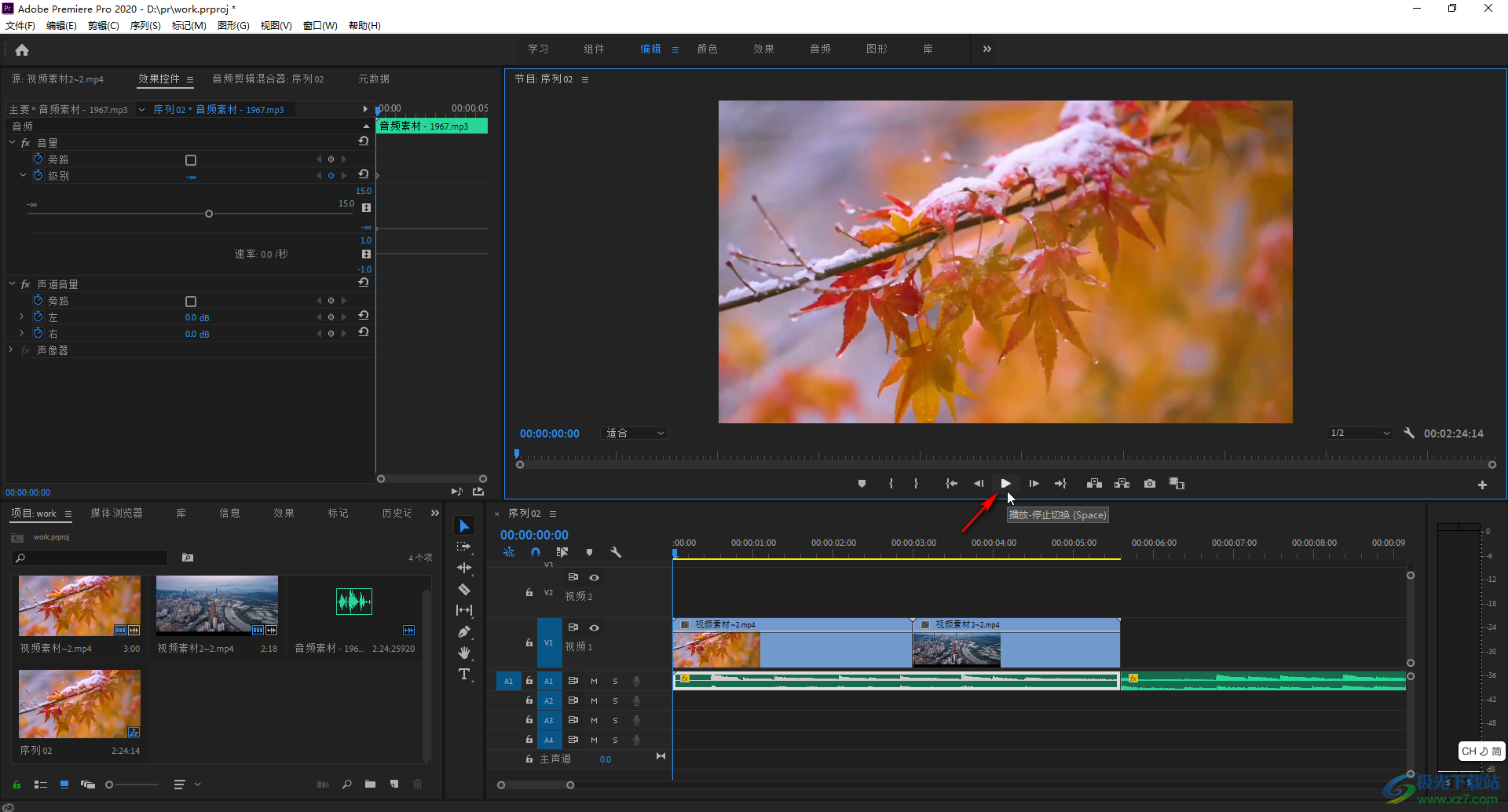The image size is (1508, 812).
Task: Add marker in Program monitor
Action: pyautogui.click(x=862, y=484)
